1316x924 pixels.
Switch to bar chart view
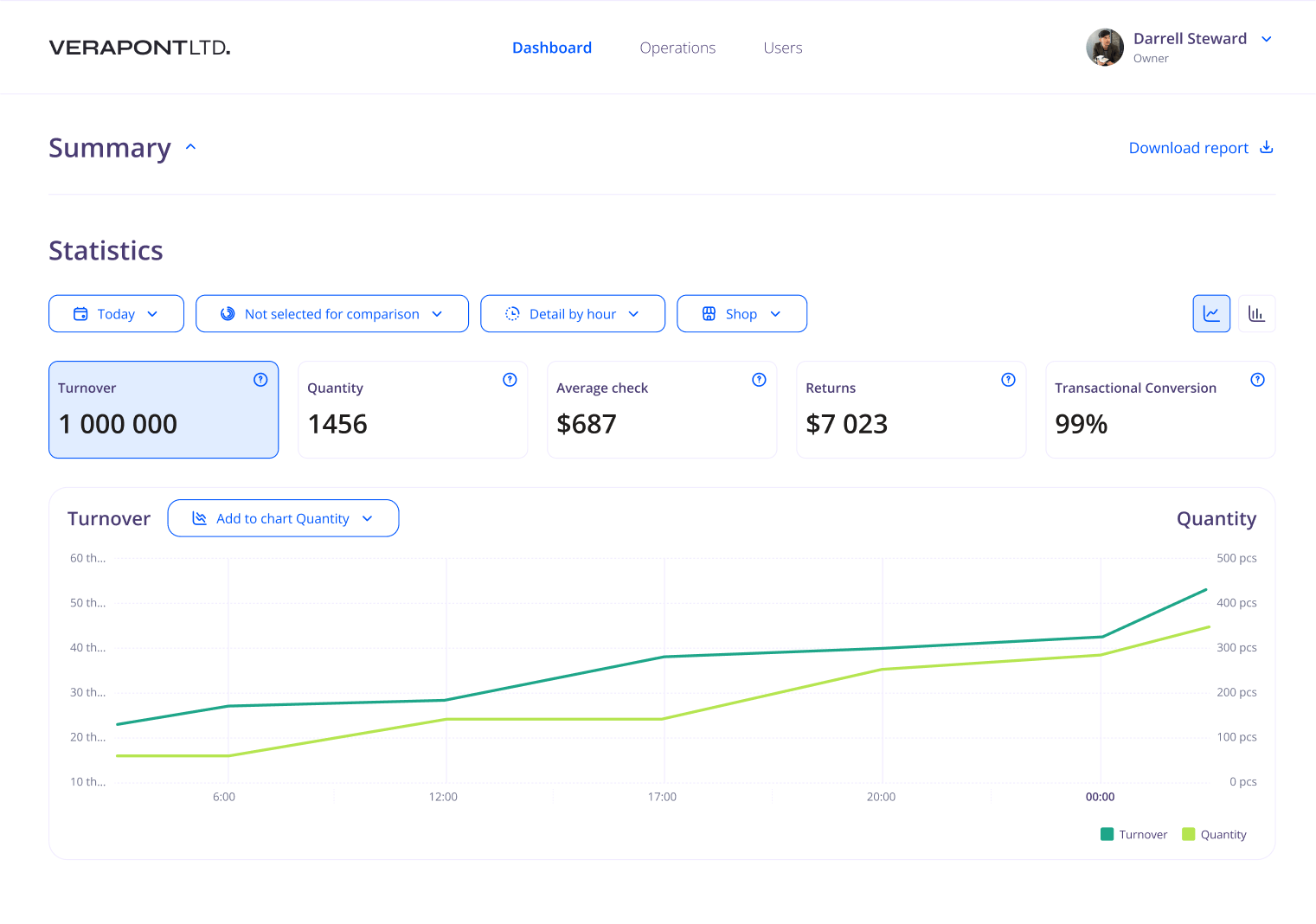coord(1256,314)
